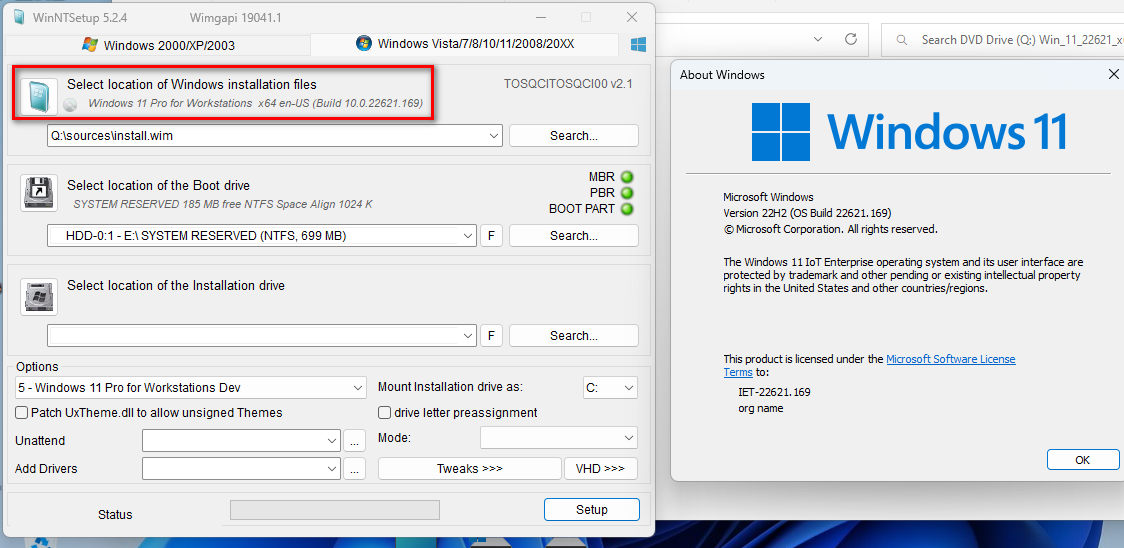Viewport: 1124px width, 548px height.
Task: Close the About Windows dialog
Action: pos(1113,75)
